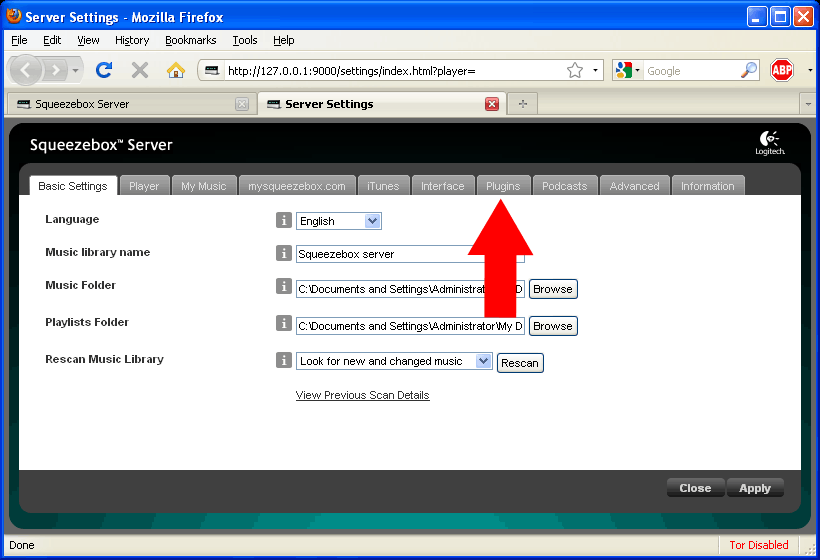Expand the address bar URL history dropdown
The image size is (820, 560).
[595, 70]
